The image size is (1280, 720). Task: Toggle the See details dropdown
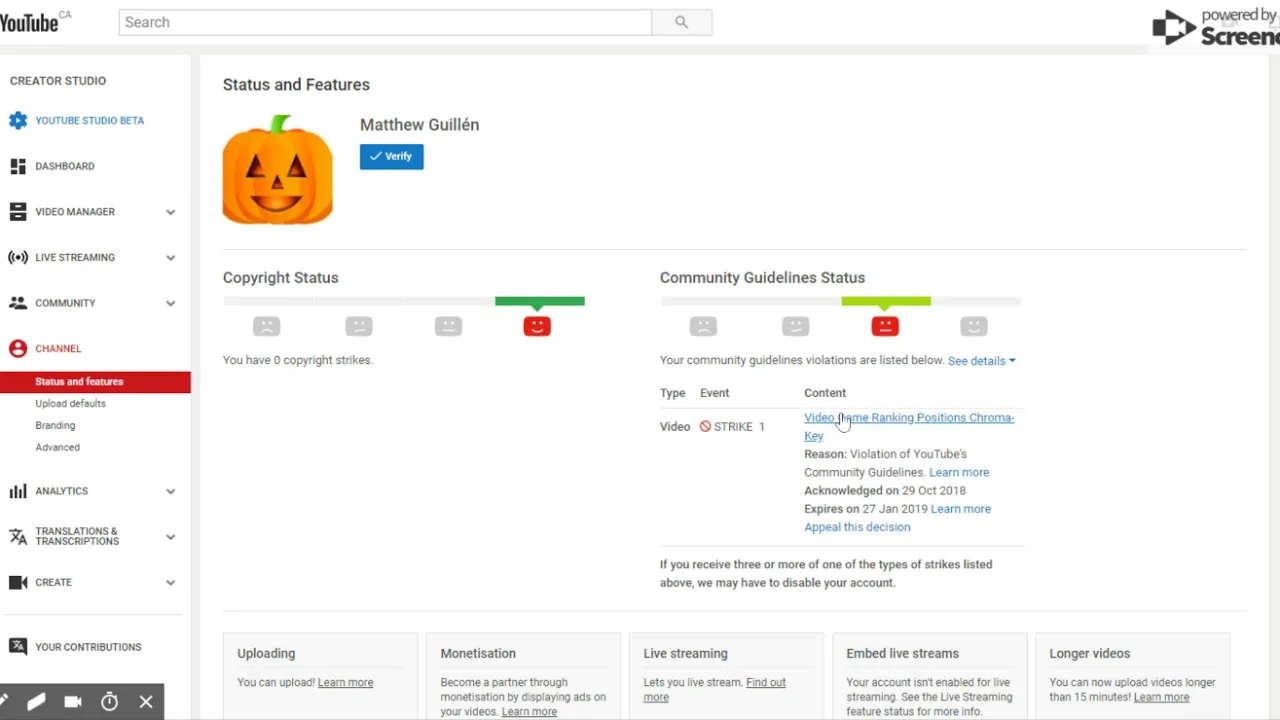(x=981, y=361)
